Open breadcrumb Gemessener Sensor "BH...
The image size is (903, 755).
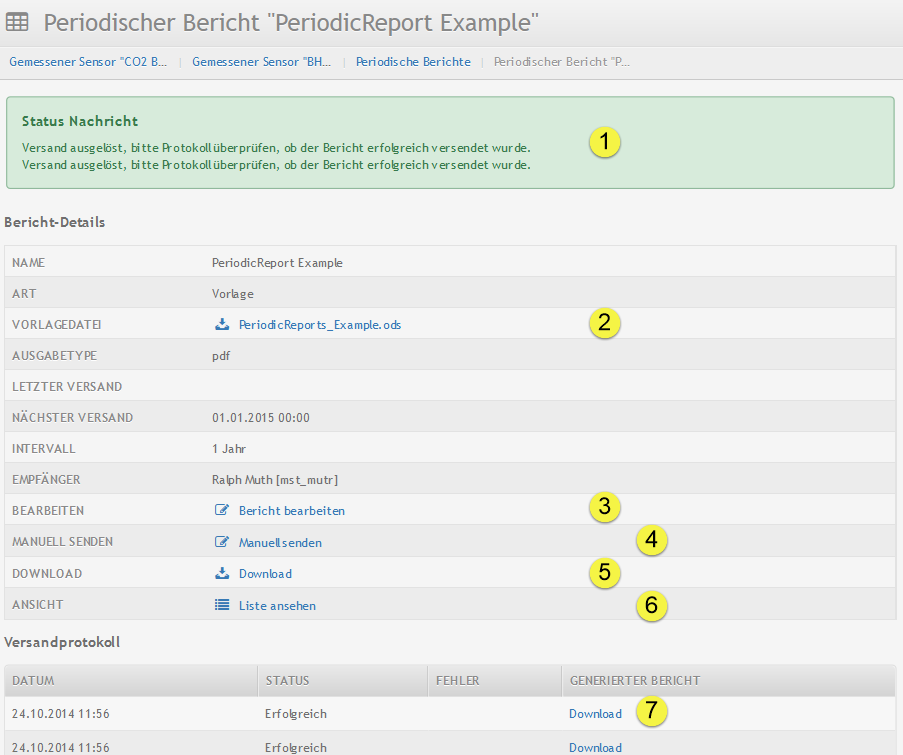click(261, 62)
